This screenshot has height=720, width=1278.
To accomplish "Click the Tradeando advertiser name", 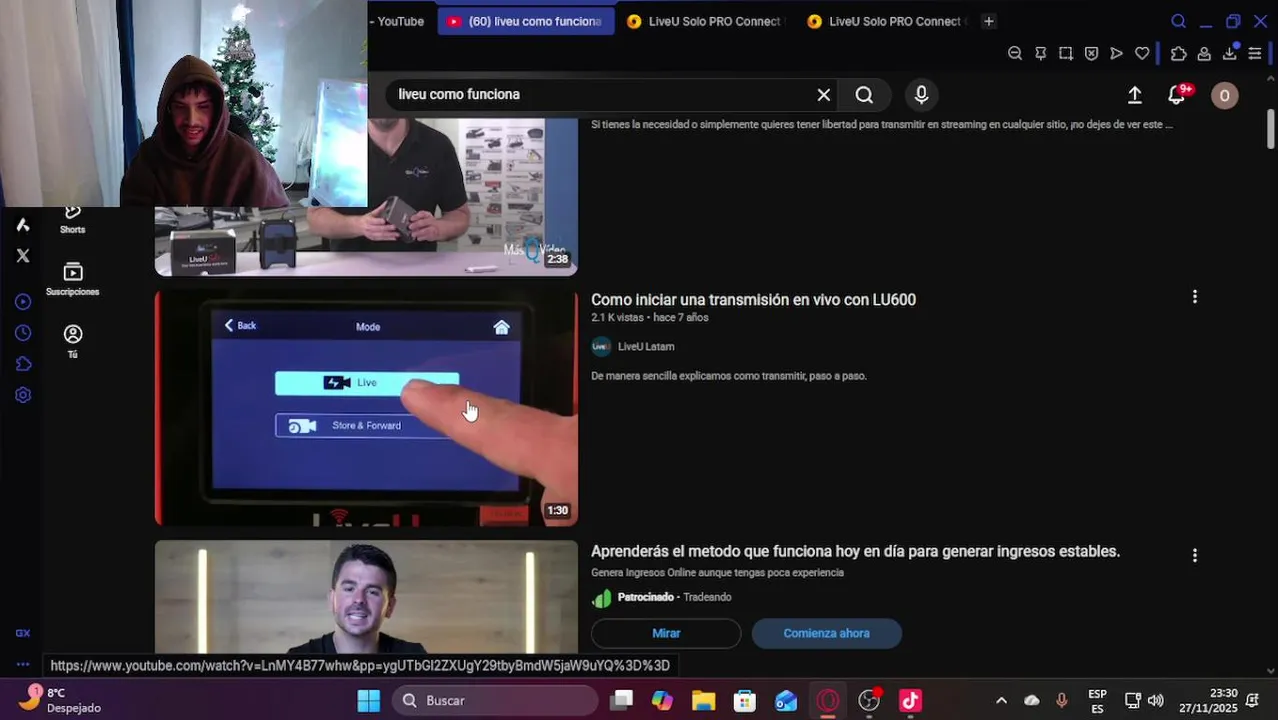I will coord(707,597).
